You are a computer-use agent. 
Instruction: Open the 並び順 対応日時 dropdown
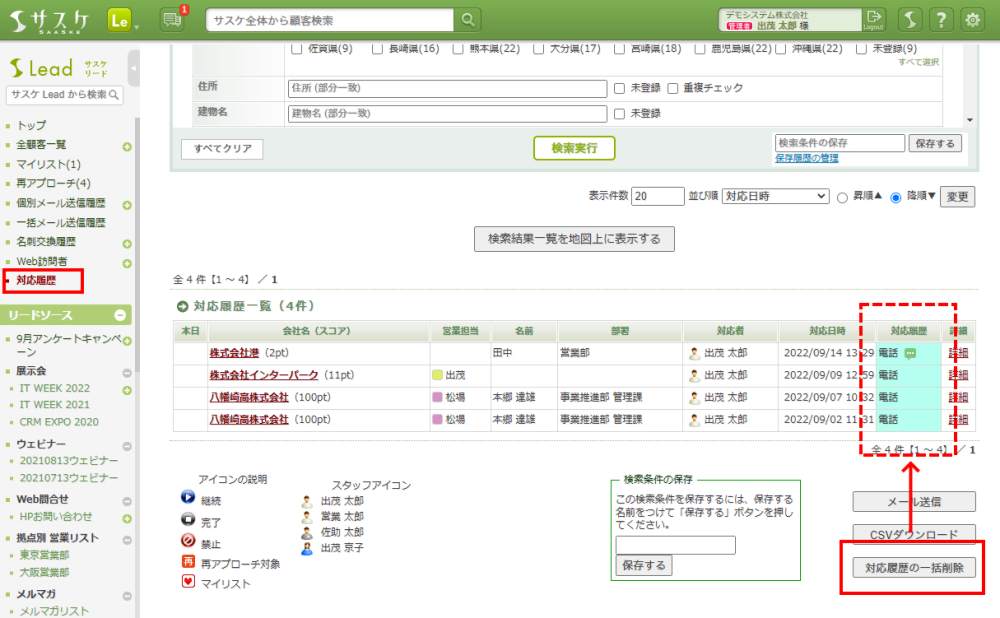point(775,196)
